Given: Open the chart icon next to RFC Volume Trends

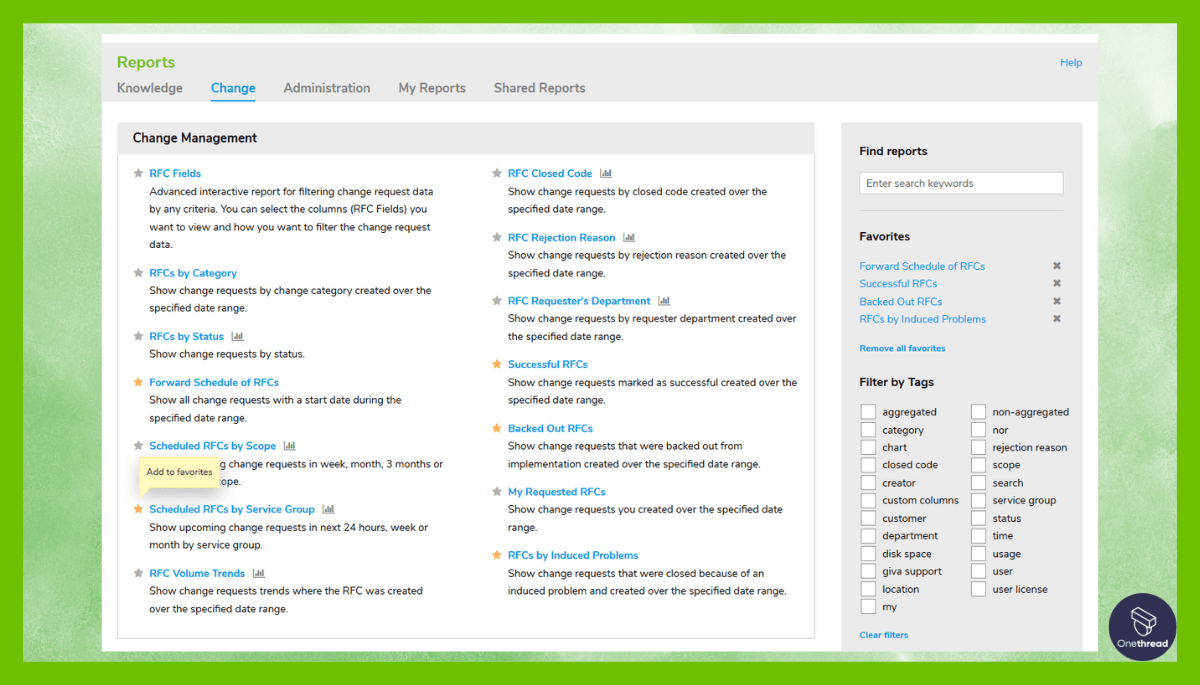Looking at the screenshot, I should pyautogui.click(x=261, y=572).
